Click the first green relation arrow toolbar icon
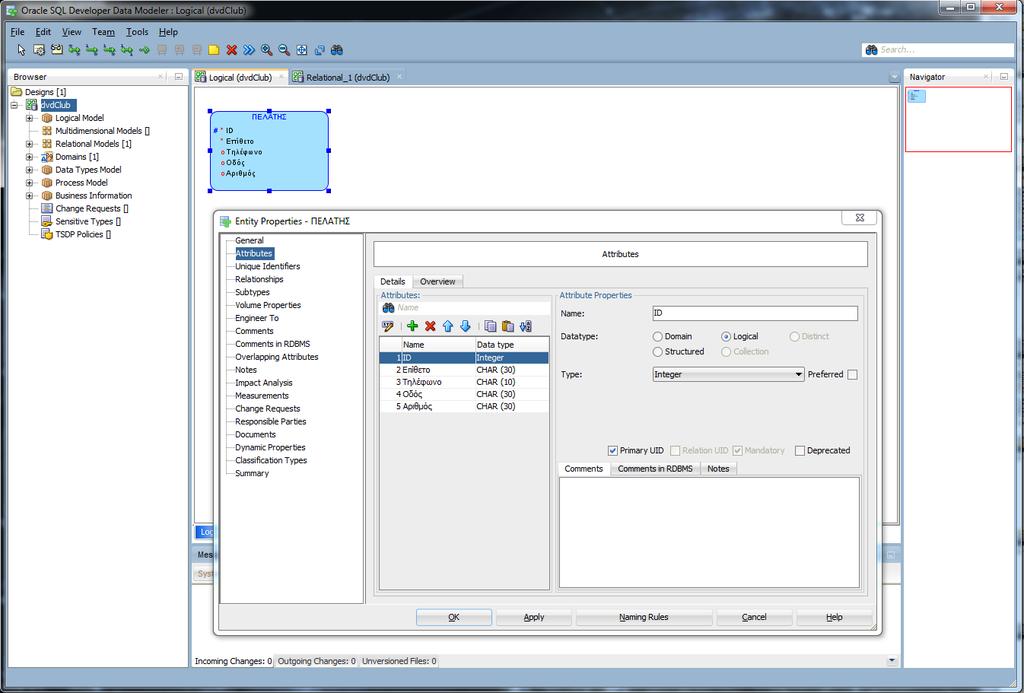 [74, 50]
